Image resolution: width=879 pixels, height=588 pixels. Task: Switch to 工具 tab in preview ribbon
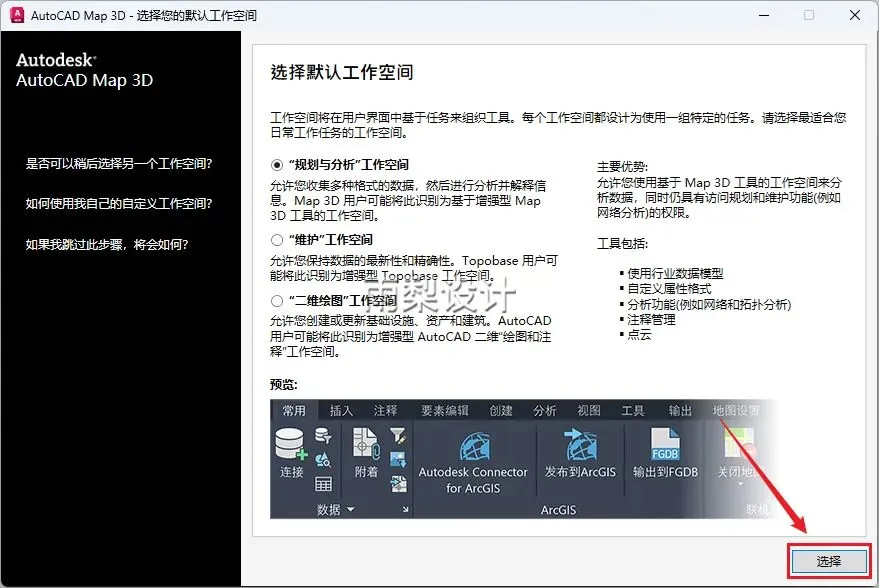coord(633,410)
